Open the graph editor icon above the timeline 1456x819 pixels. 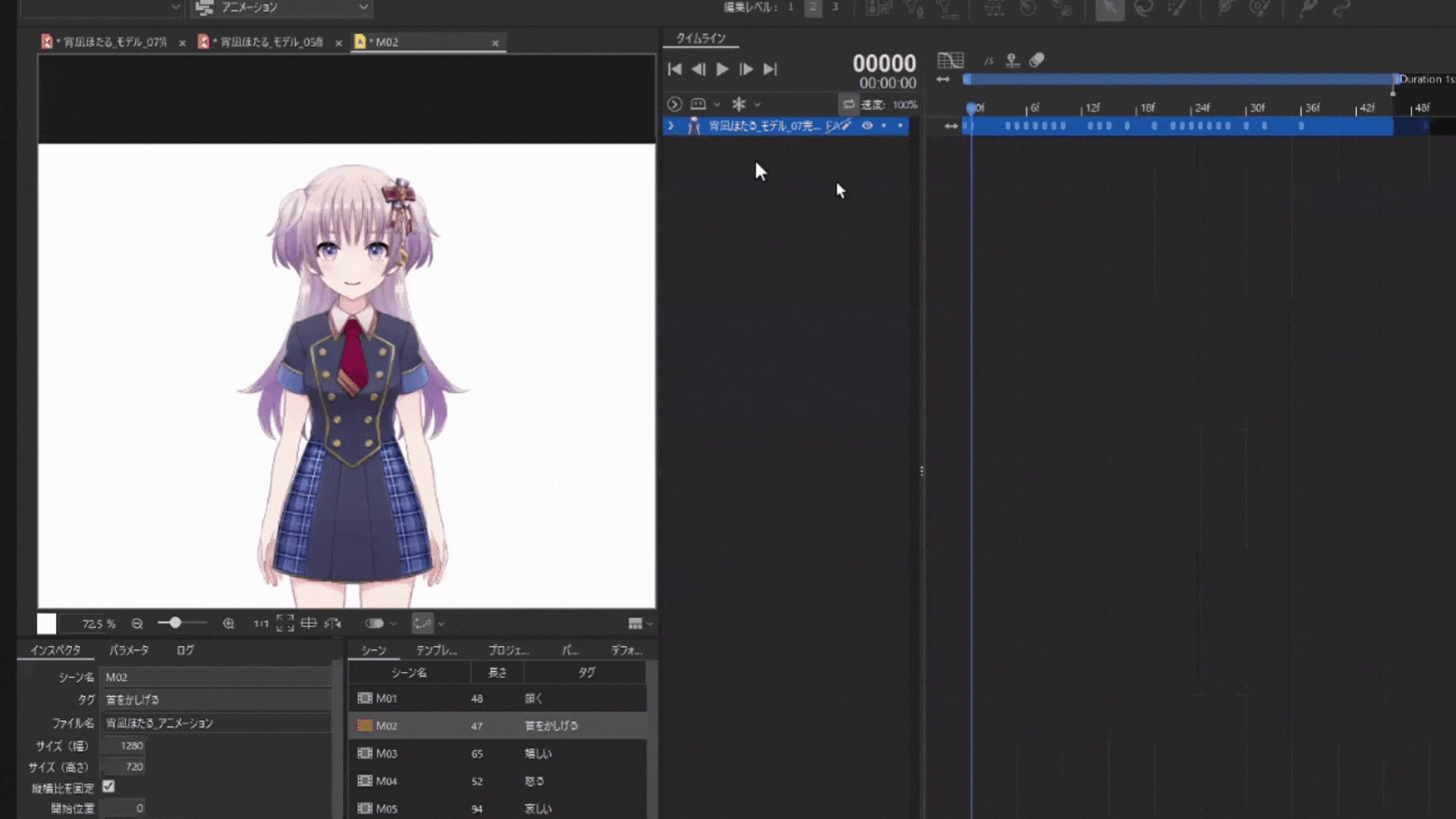(950, 61)
